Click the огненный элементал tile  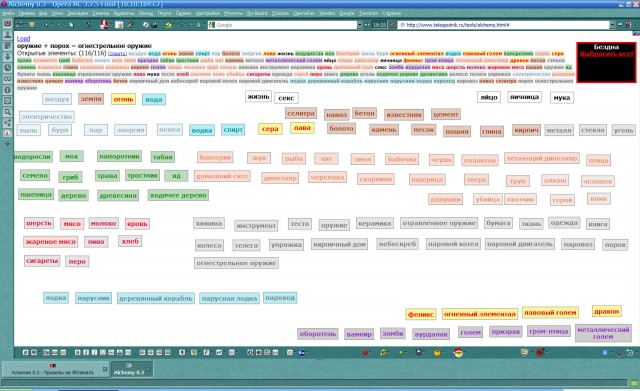tap(480, 314)
